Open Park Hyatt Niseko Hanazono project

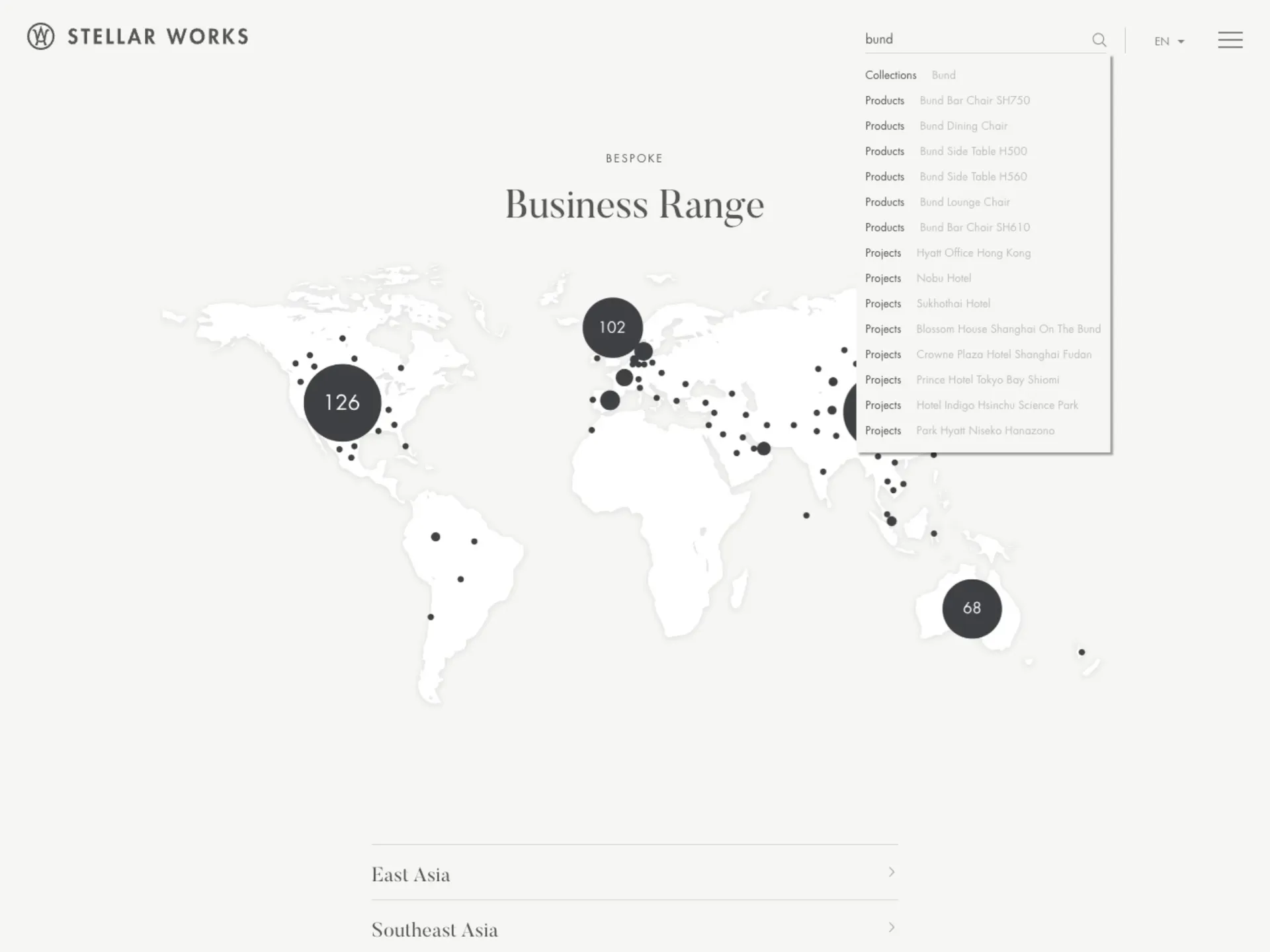pos(985,431)
